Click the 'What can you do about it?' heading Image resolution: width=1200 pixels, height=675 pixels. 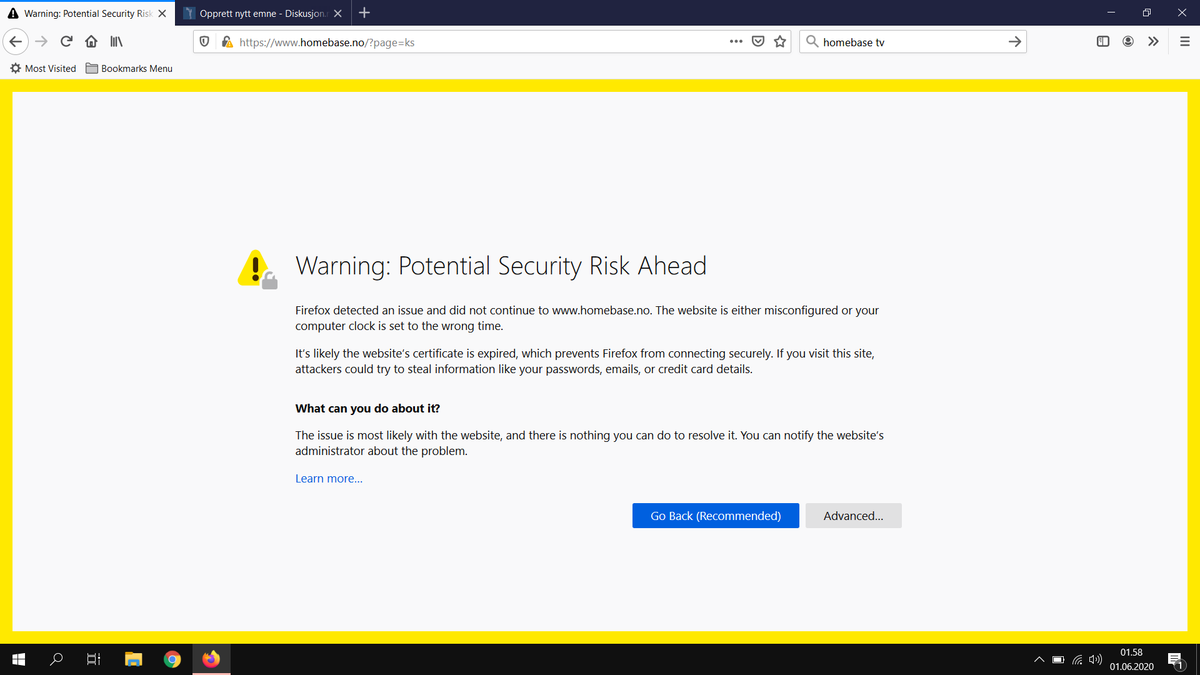pos(367,409)
